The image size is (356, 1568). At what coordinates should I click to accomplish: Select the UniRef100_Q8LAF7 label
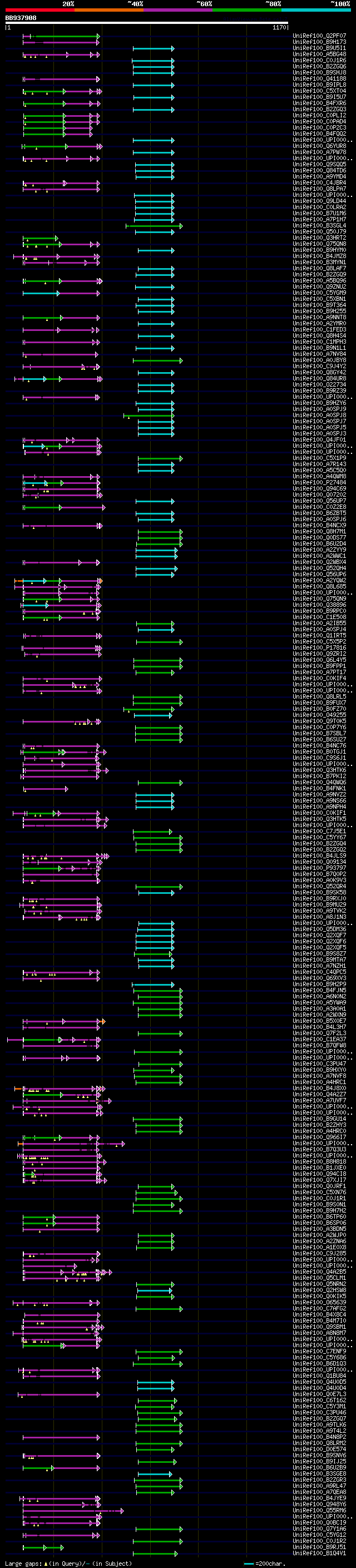coord(319,269)
